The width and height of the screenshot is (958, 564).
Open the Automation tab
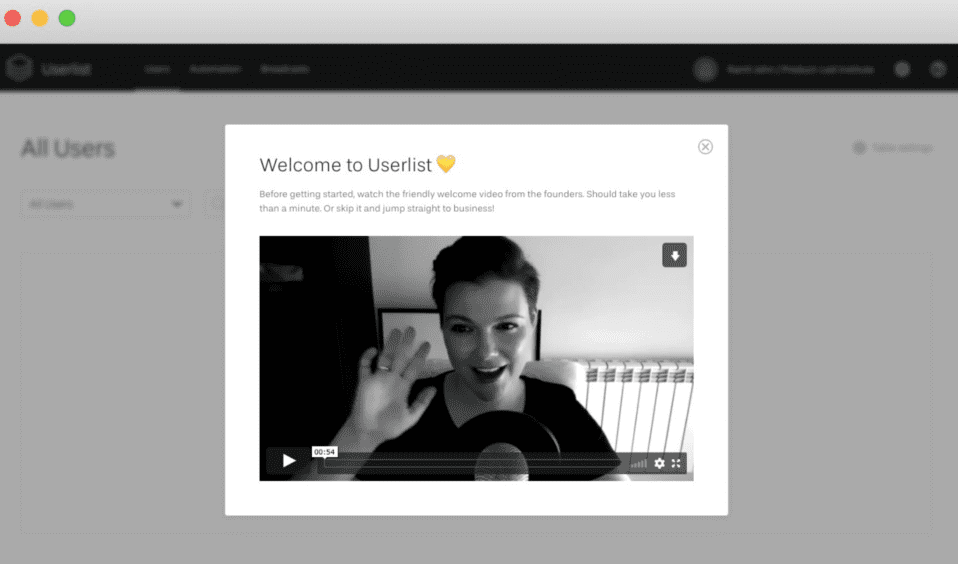pos(215,70)
